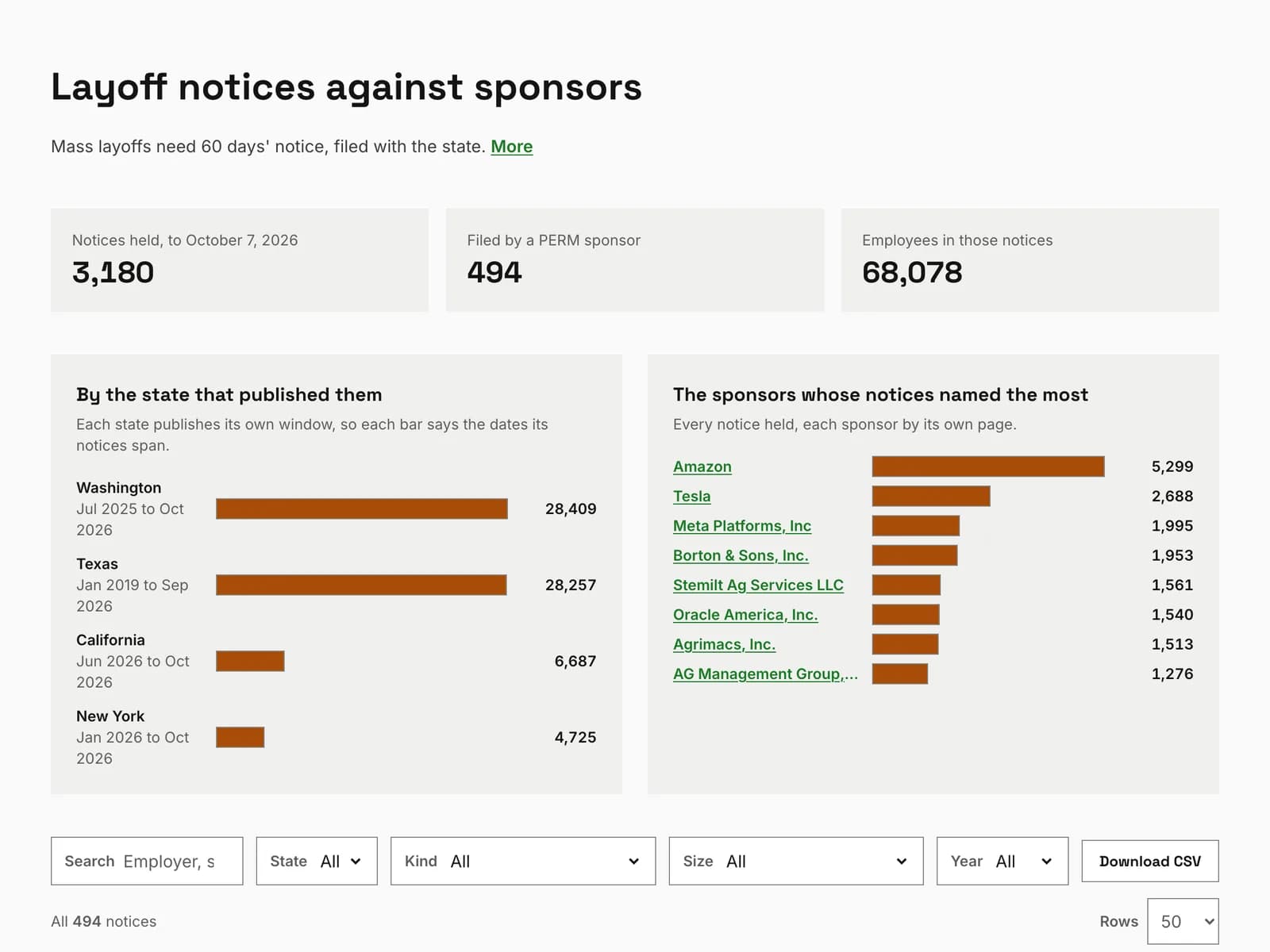Click the 1,995 Meta Platforms value
This screenshot has width=1270, height=952.
1172,526
